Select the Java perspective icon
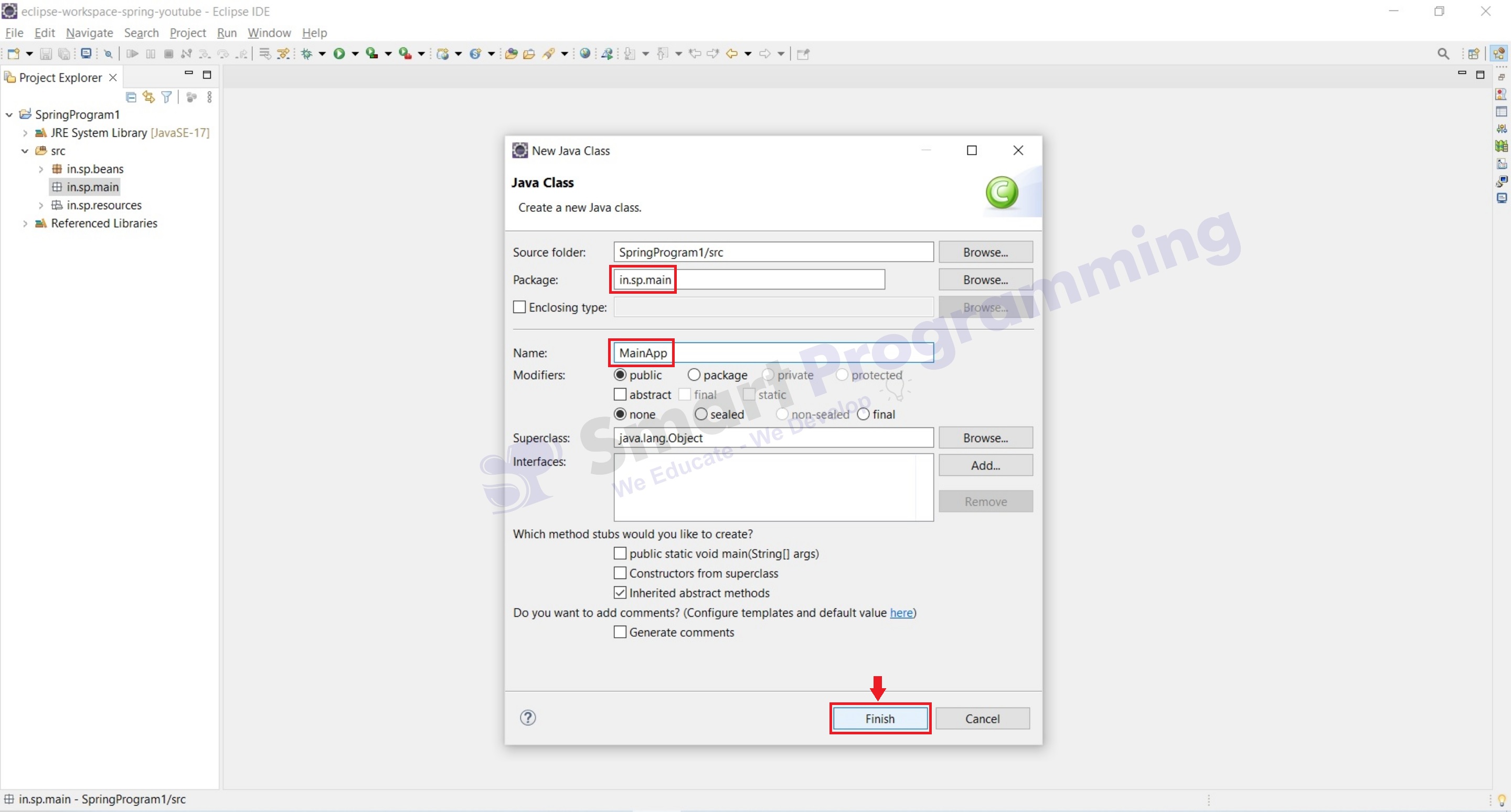 click(x=1499, y=54)
